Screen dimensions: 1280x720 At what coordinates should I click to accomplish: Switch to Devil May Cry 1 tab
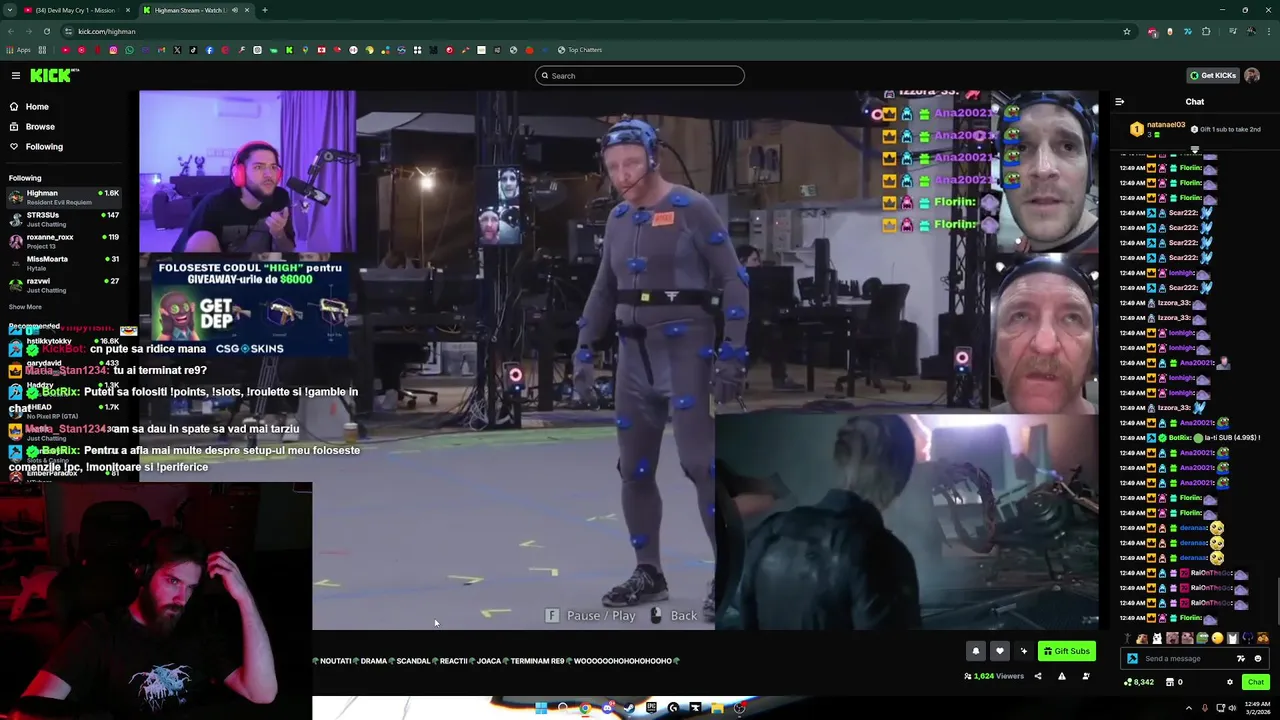(75, 10)
